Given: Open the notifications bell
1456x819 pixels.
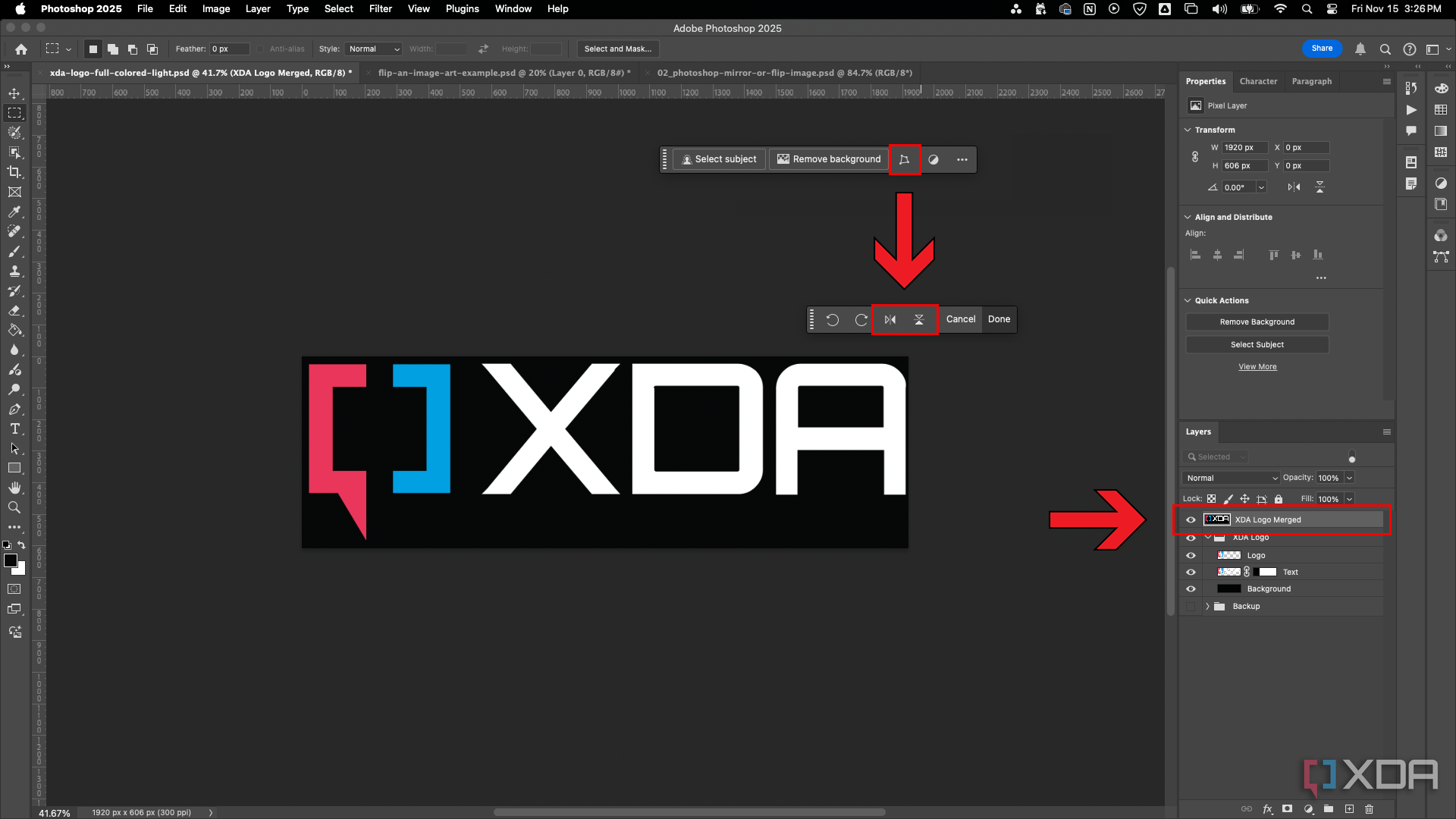Looking at the screenshot, I should tap(1360, 49).
